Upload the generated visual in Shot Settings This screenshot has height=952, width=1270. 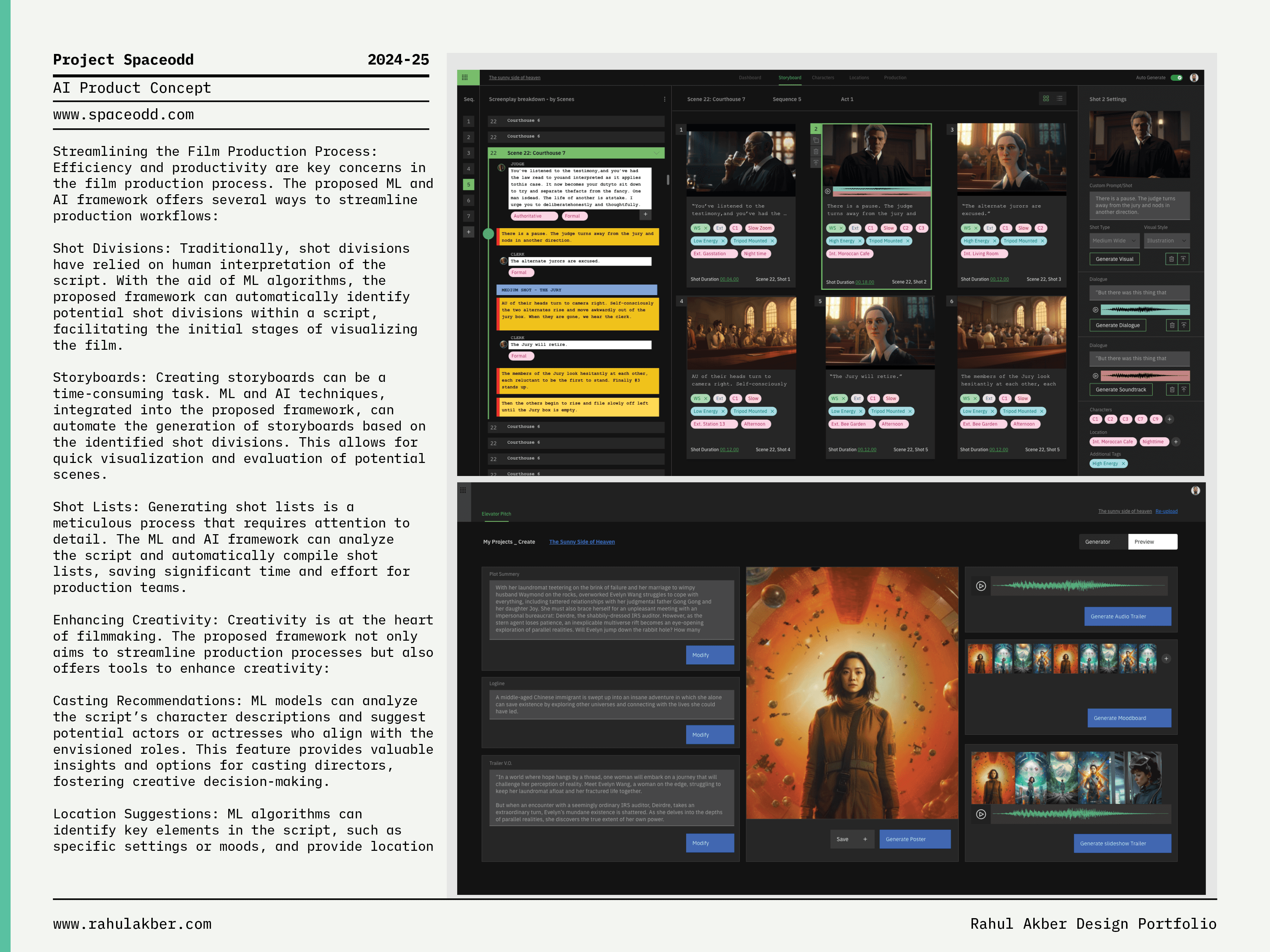(1183, 259)
